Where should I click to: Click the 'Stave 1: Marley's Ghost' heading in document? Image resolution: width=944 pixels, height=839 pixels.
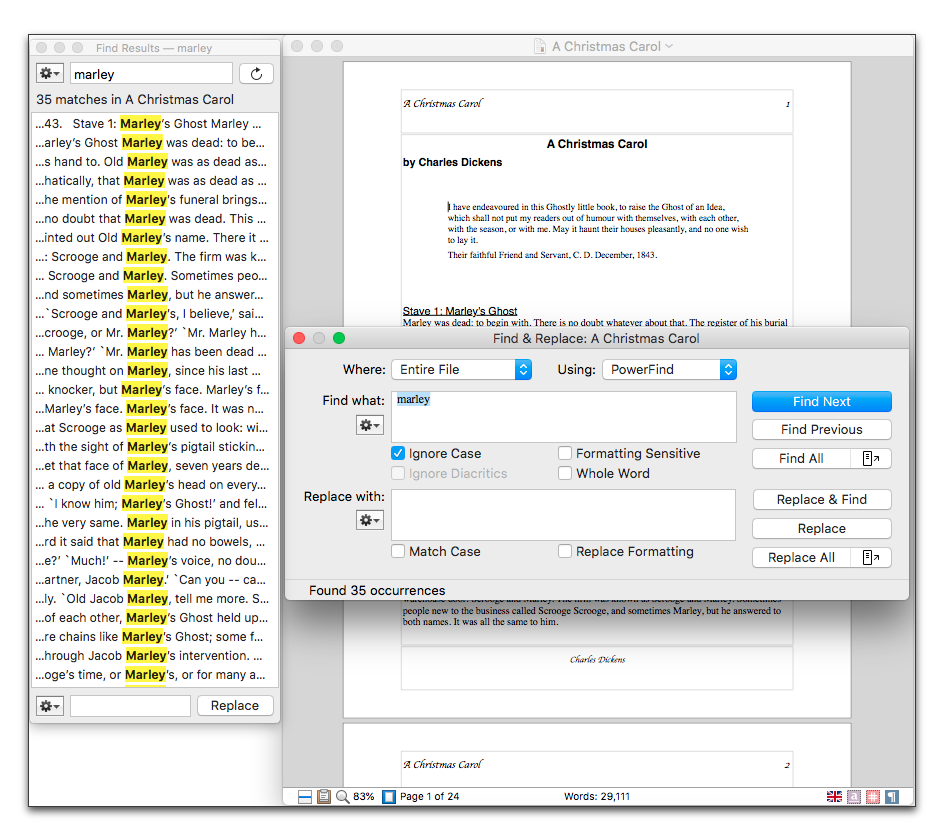460,311
